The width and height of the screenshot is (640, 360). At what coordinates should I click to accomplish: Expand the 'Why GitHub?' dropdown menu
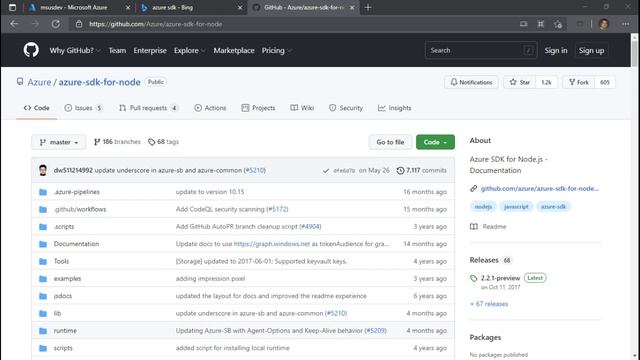(75, 51)
